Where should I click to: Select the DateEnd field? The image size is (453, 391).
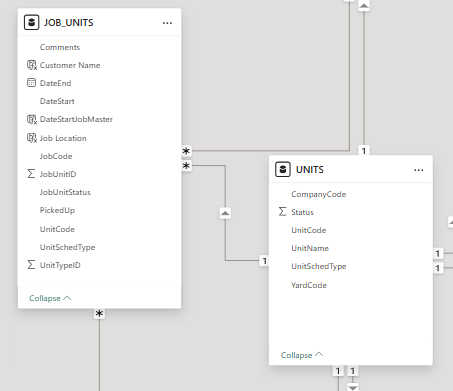55,83
